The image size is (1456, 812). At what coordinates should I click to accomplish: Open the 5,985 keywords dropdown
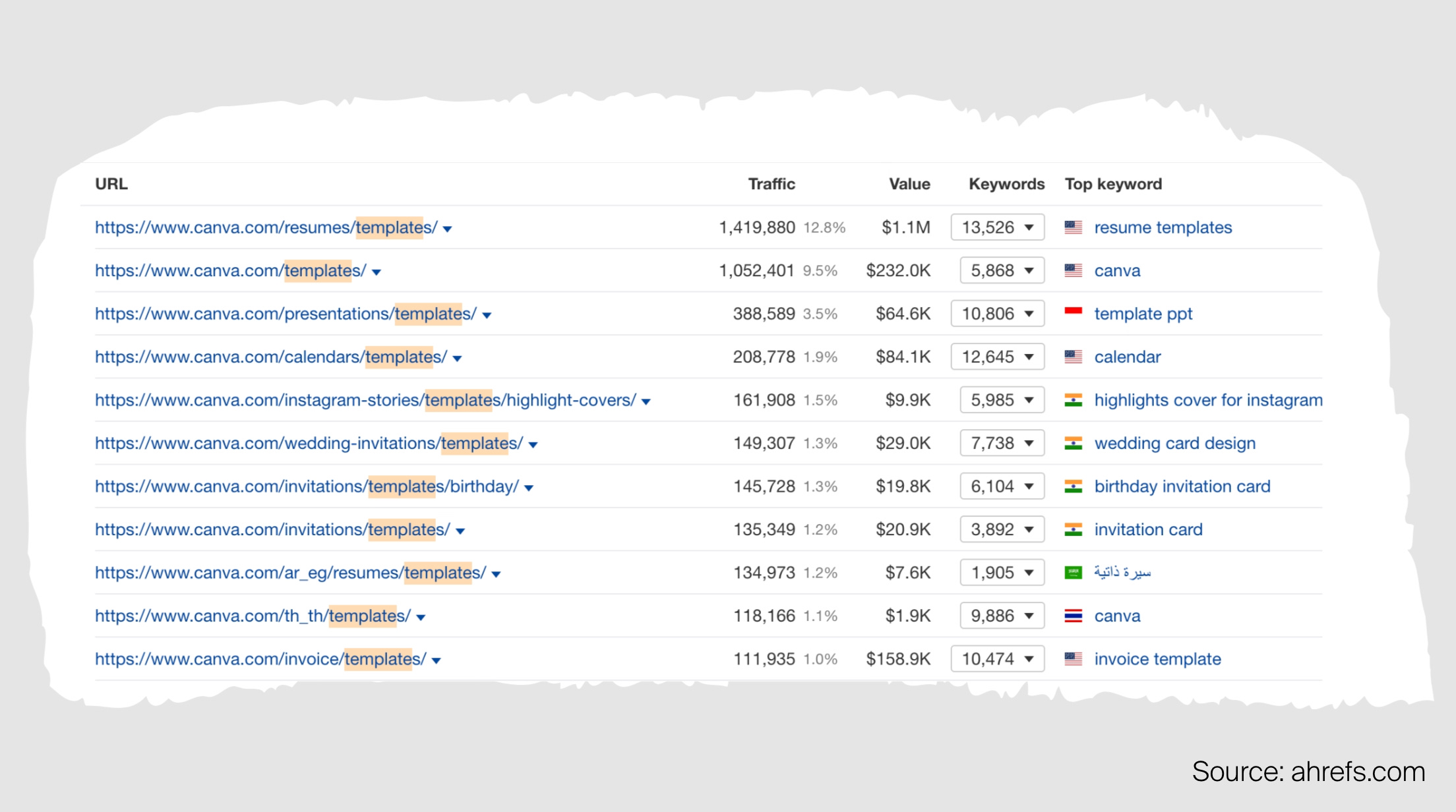pos(1002,400)
